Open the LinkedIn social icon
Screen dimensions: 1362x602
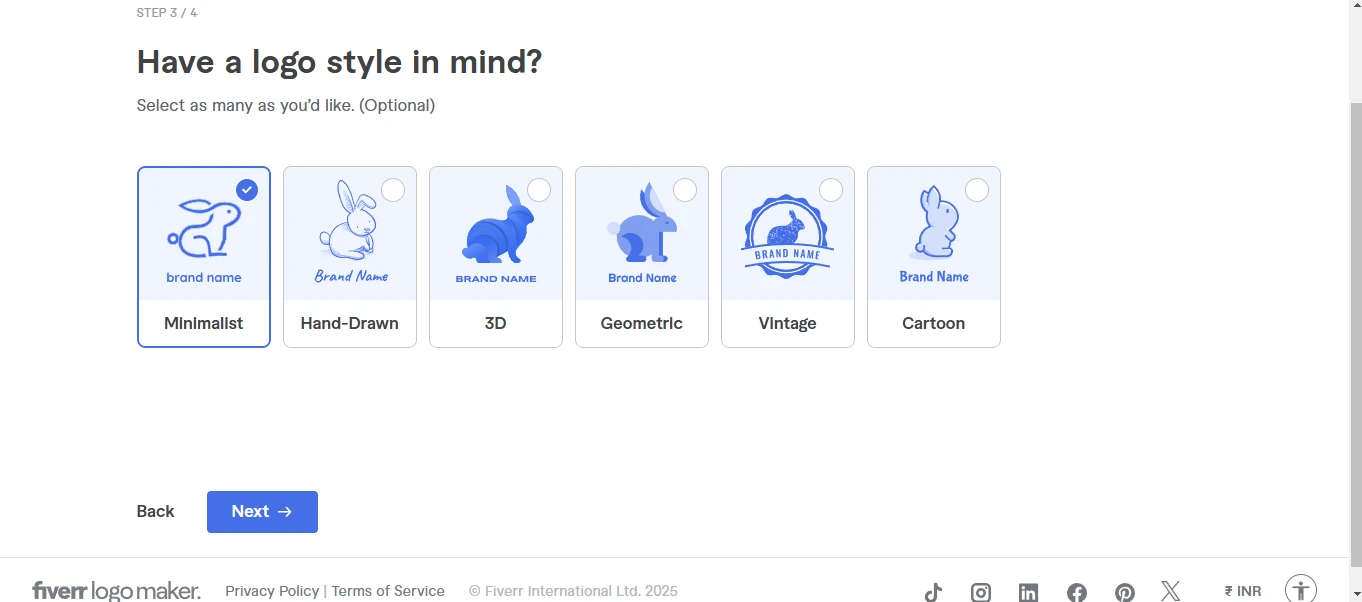point(1028,592)
